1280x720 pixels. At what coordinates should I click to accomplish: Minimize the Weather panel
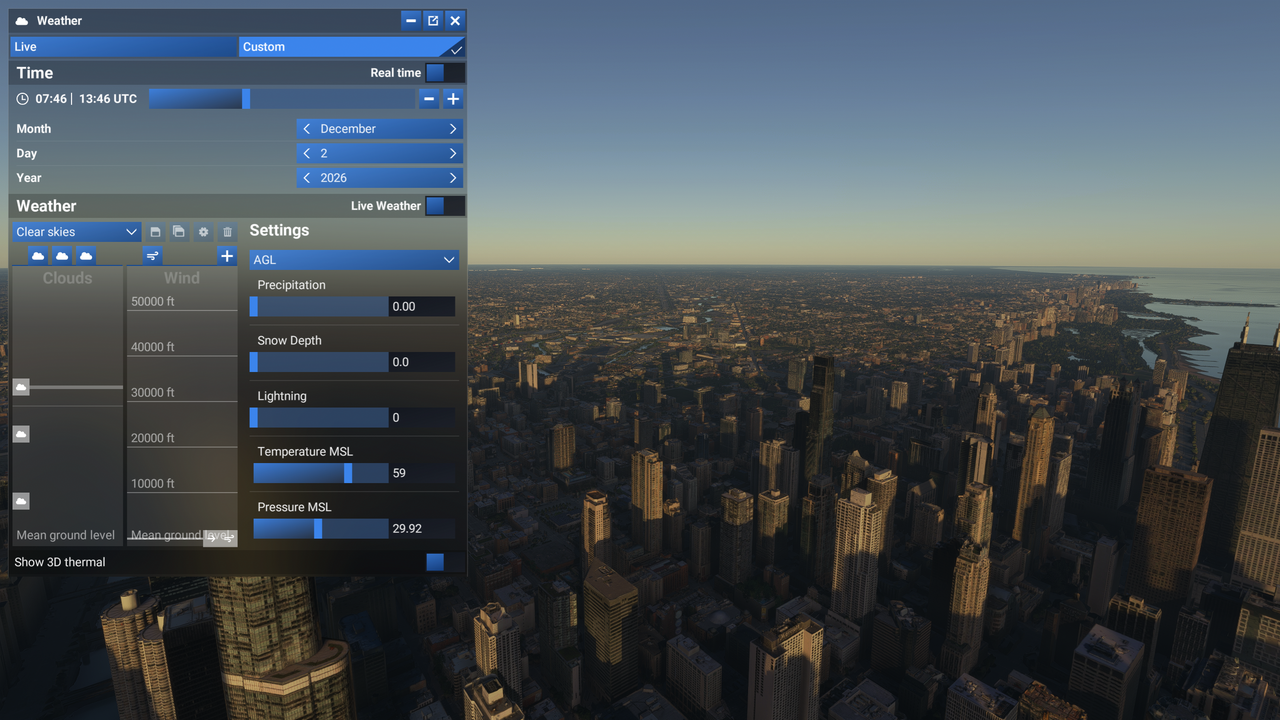tap(411, 21)
